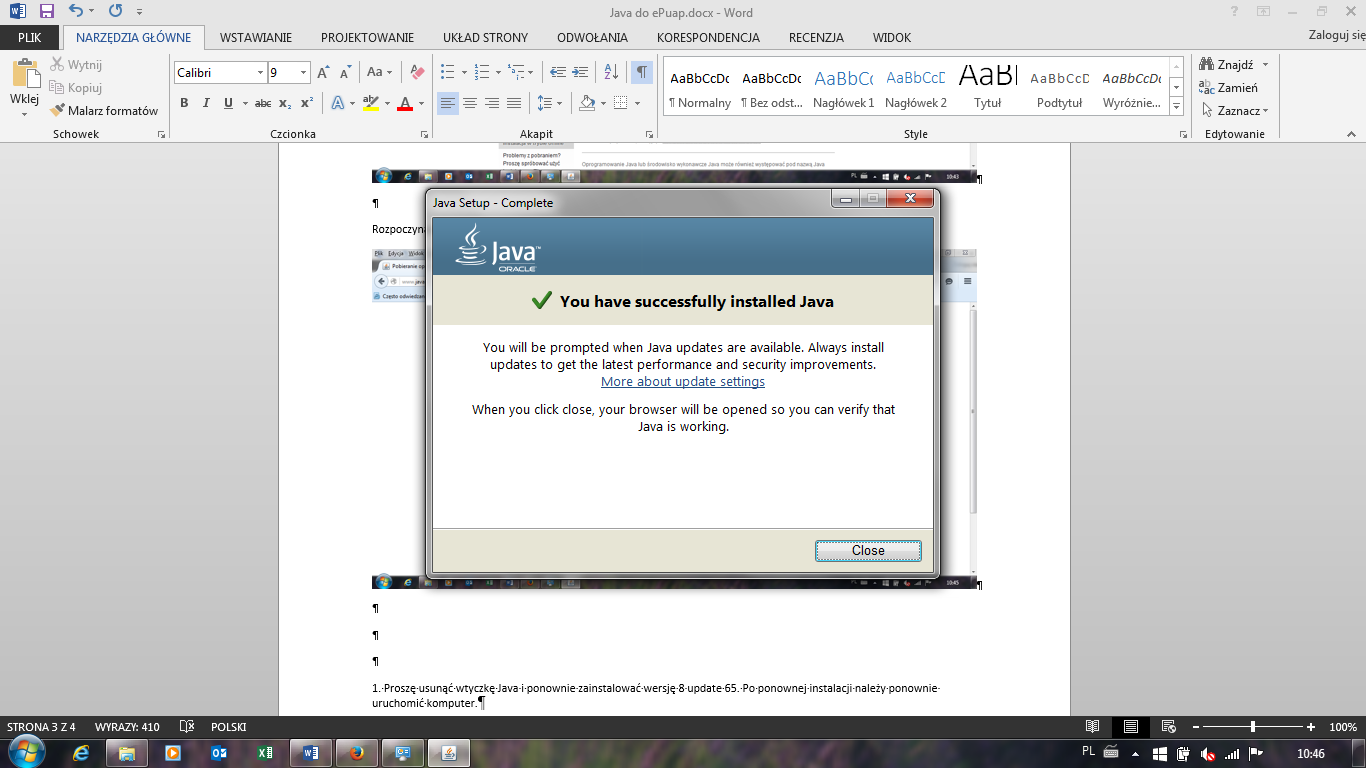Click the grow font size icon
The width and height of the screenshot is (1366, 768).
(323, 73)
